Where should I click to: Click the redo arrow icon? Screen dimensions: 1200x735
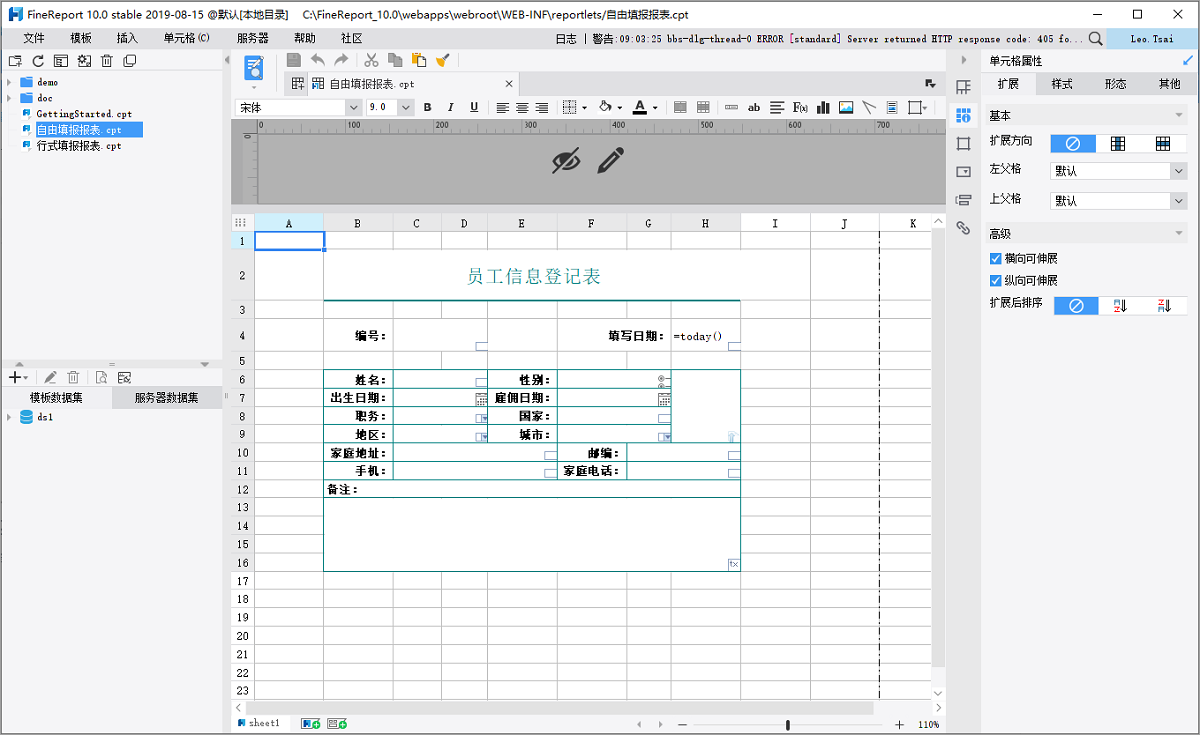point(341,60)
